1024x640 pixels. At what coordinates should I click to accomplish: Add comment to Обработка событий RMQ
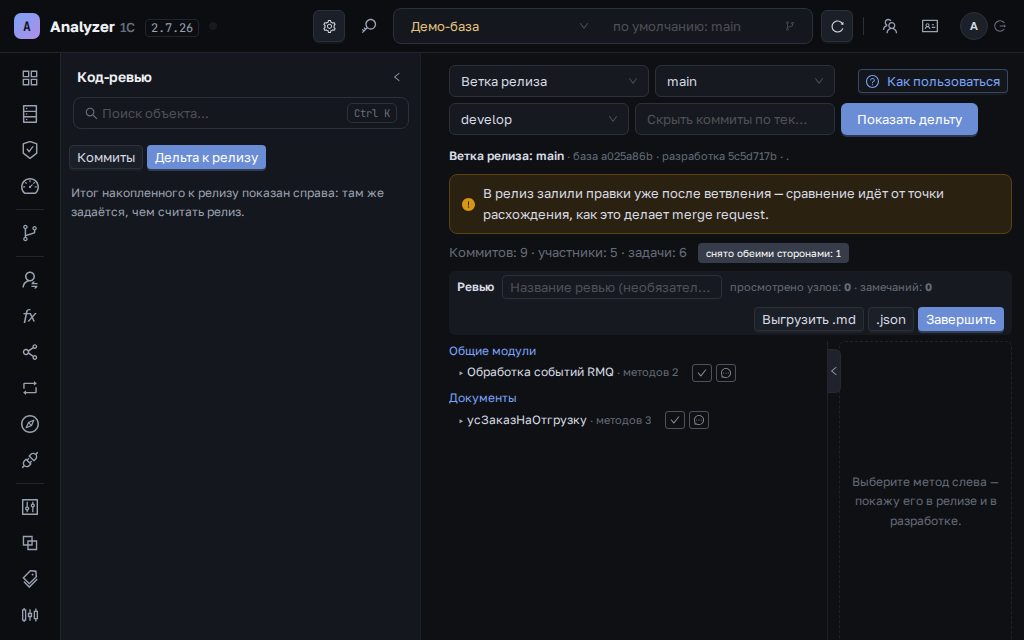726,373
